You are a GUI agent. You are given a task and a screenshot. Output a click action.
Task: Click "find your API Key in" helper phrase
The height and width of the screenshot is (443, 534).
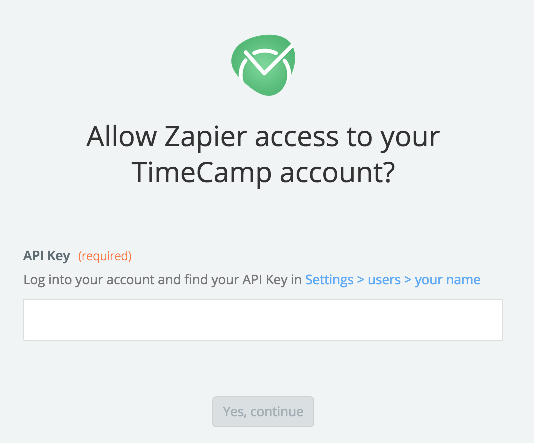pyautogui.click(x=243, y=280)
